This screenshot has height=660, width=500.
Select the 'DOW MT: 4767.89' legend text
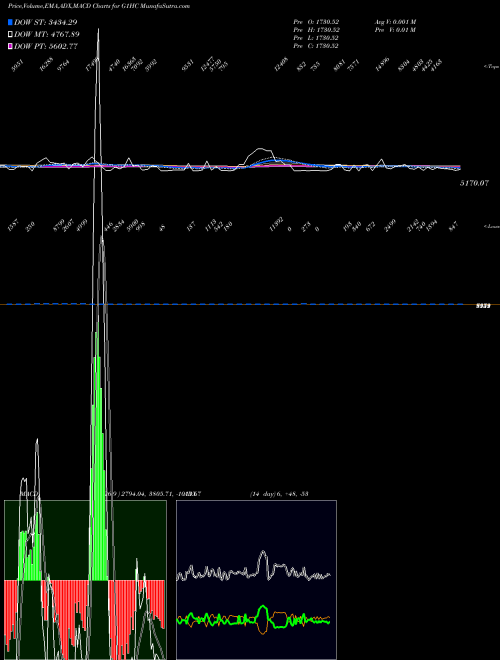click(47, 34)
